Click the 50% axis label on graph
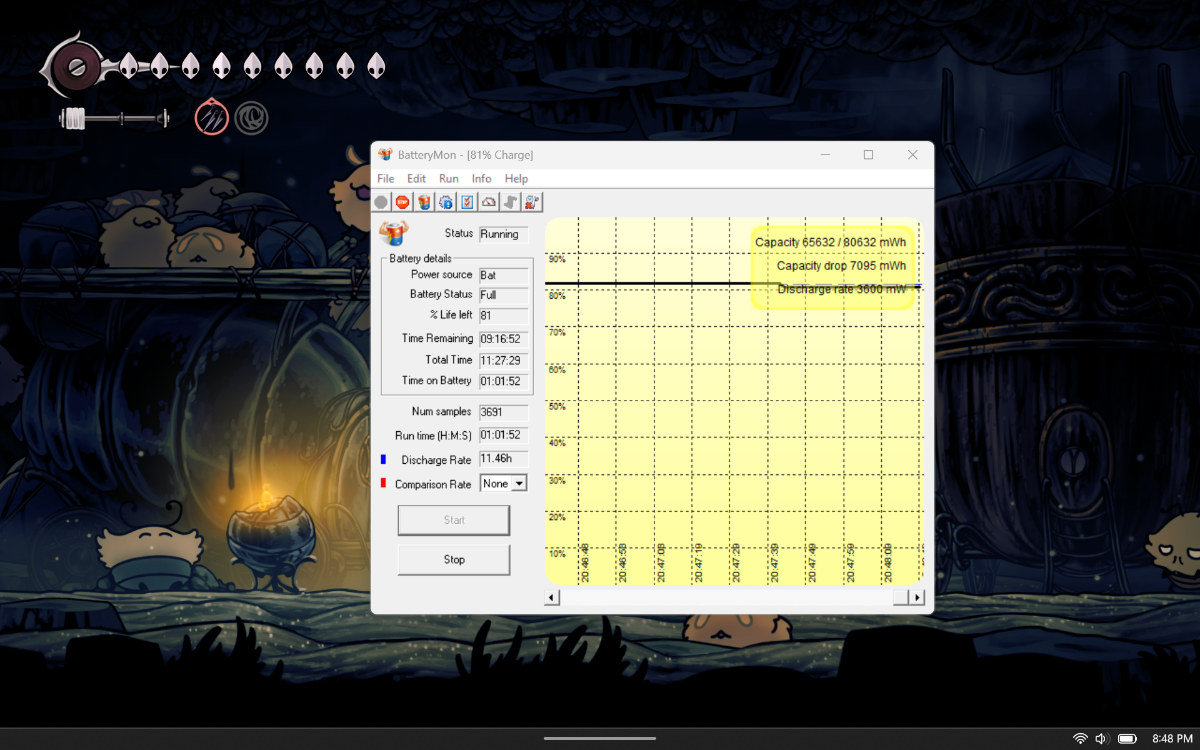 click(557, 406)
